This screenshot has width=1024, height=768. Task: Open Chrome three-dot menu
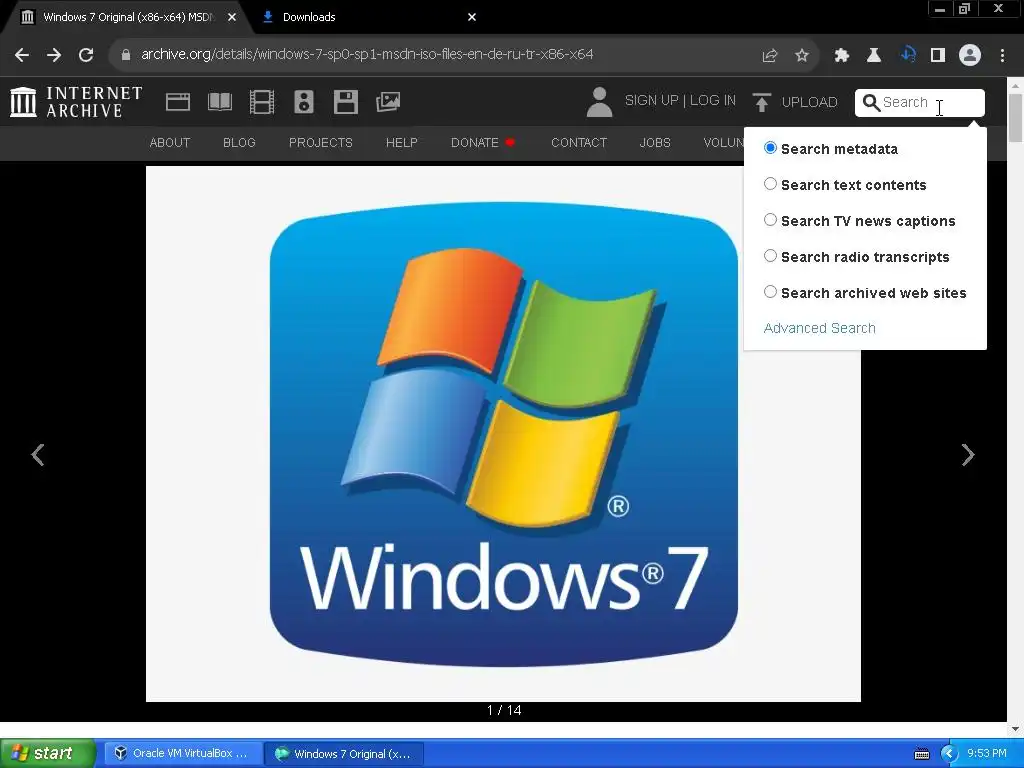tap(1002, 55)
